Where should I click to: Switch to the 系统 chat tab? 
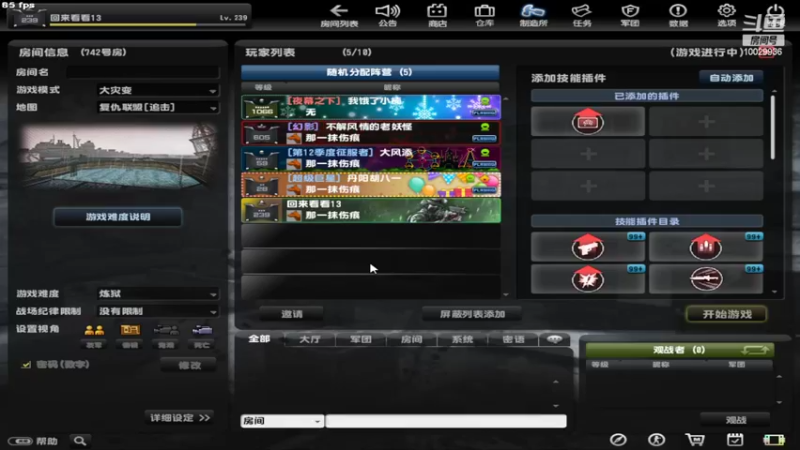(x=462, y=339)
